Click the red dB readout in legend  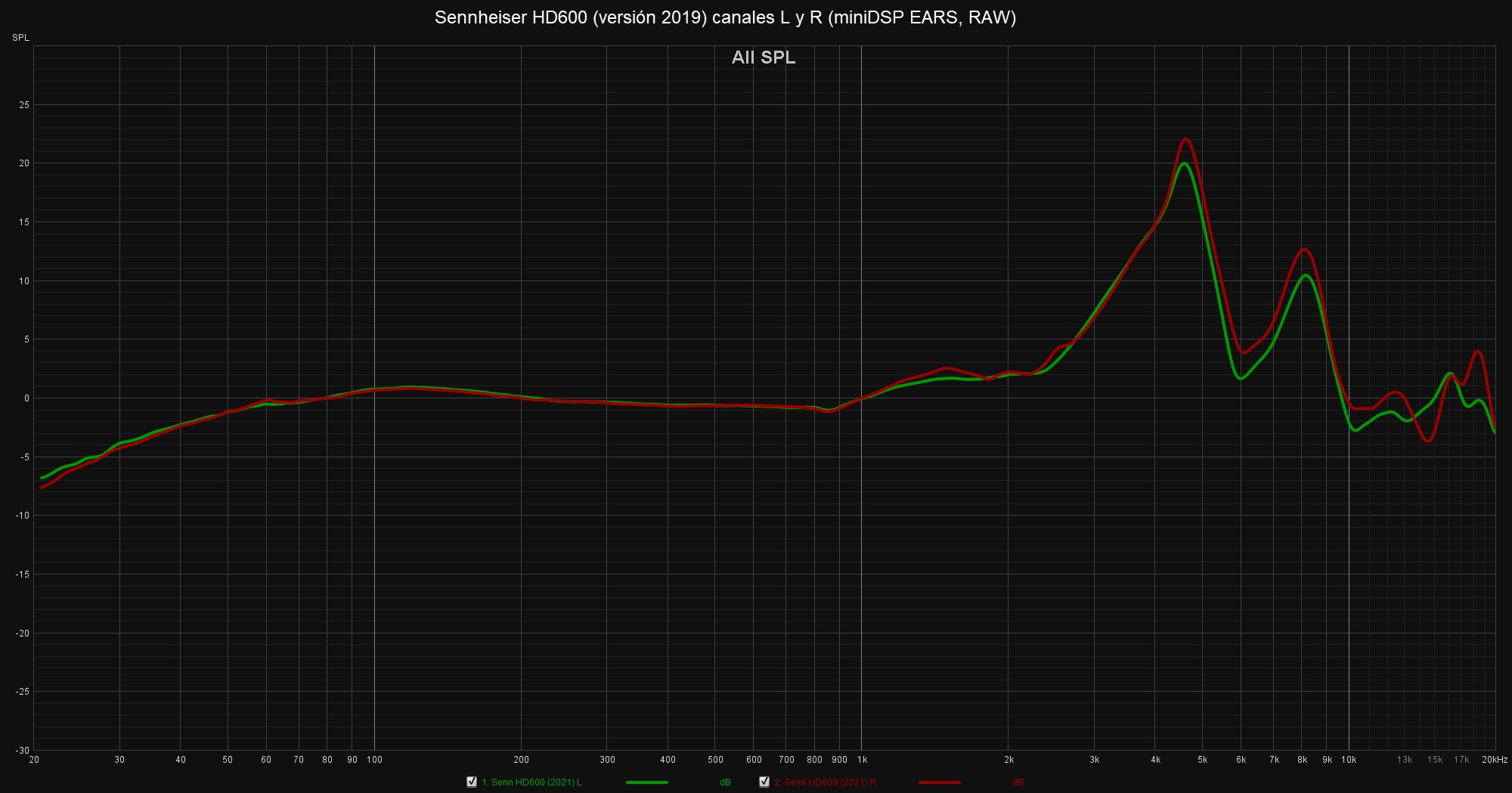pyautogui.click(x=1018, y=782)
